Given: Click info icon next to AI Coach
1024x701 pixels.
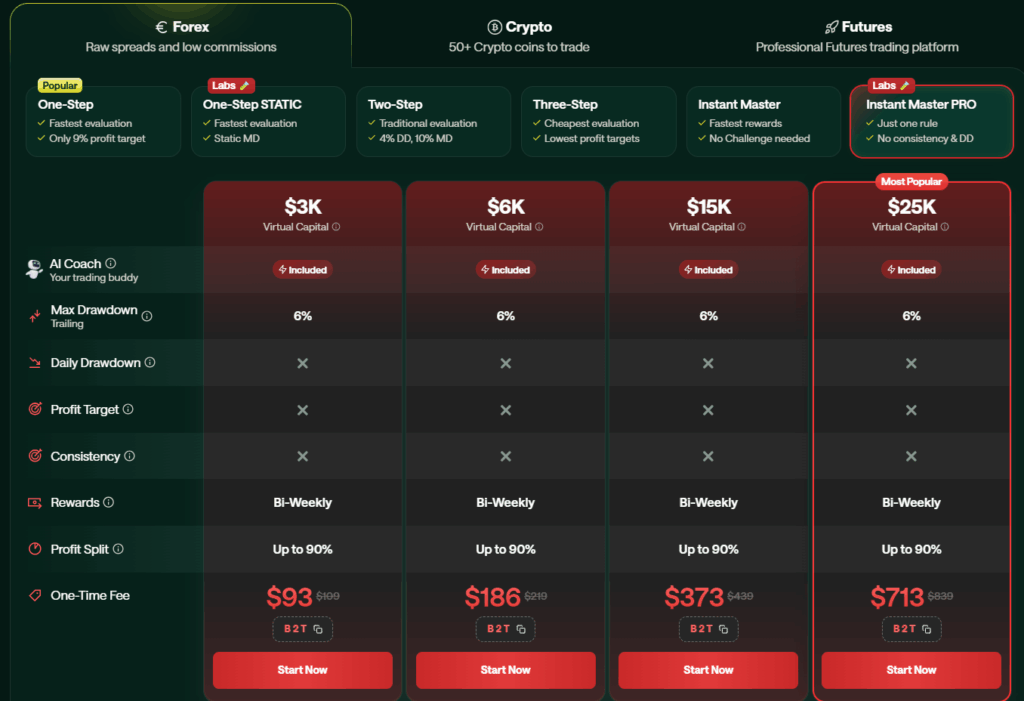Looking at the screenshot, I should (111, 264).
